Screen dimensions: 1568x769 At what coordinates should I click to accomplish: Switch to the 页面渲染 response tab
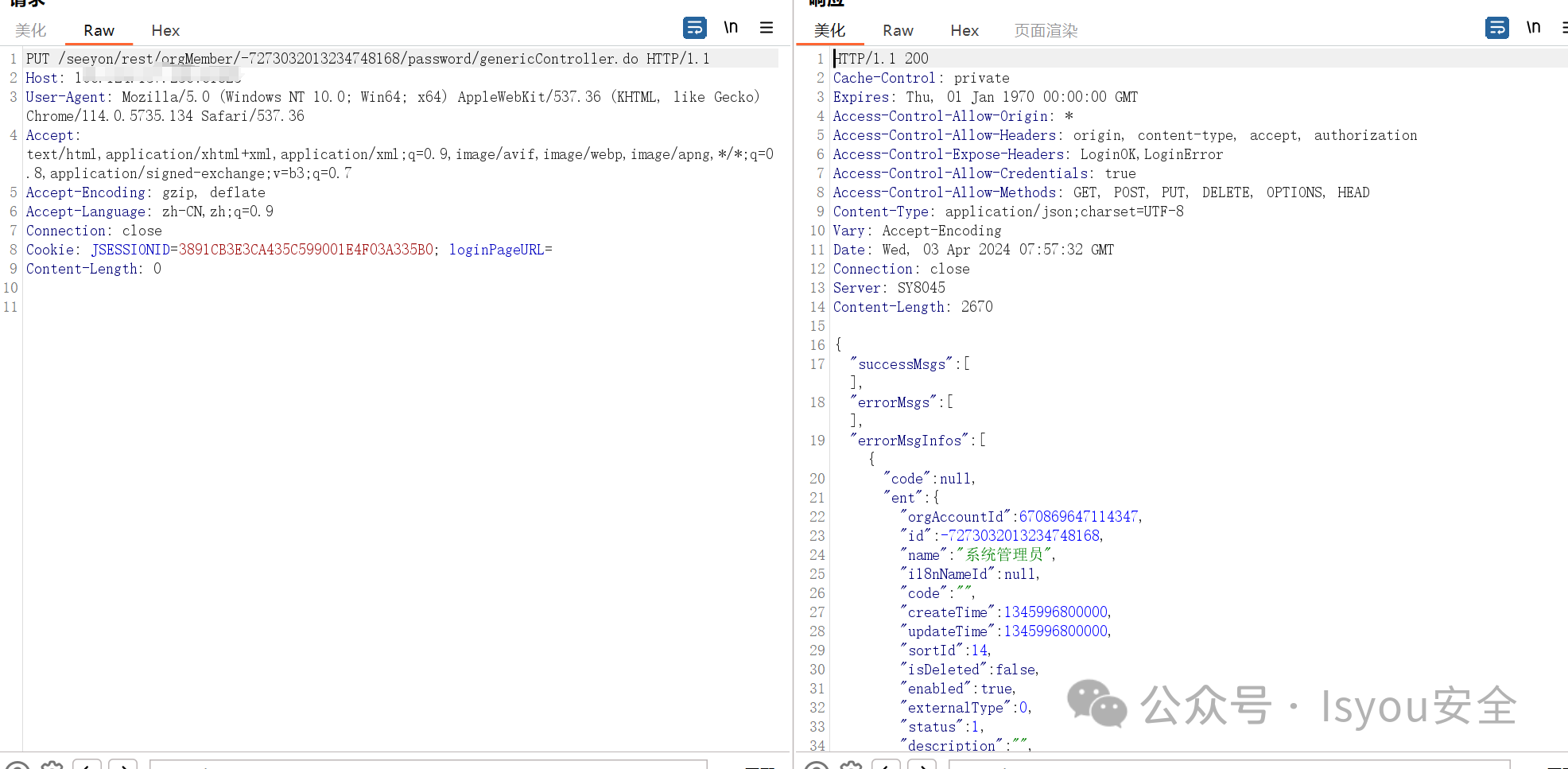point(1045,30)
